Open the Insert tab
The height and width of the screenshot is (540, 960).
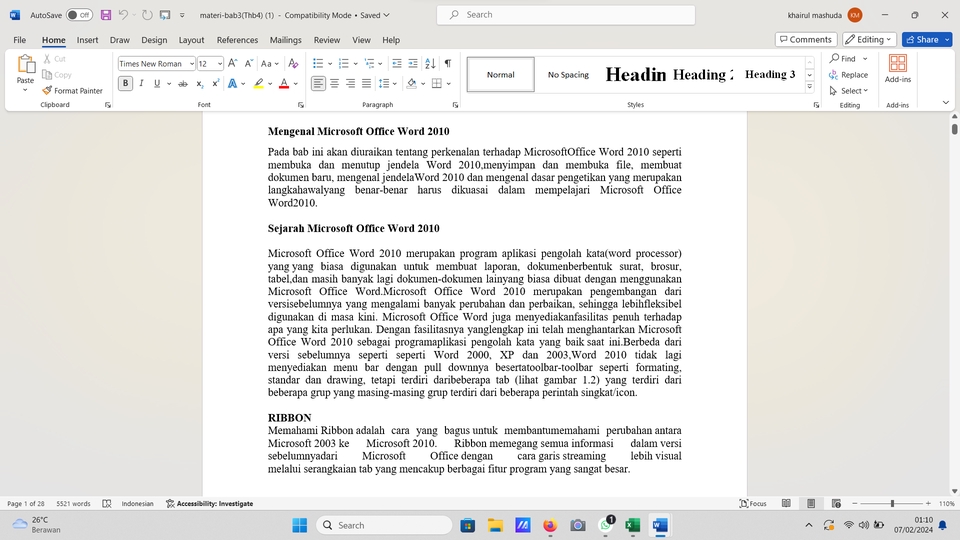tap(88, 40)
